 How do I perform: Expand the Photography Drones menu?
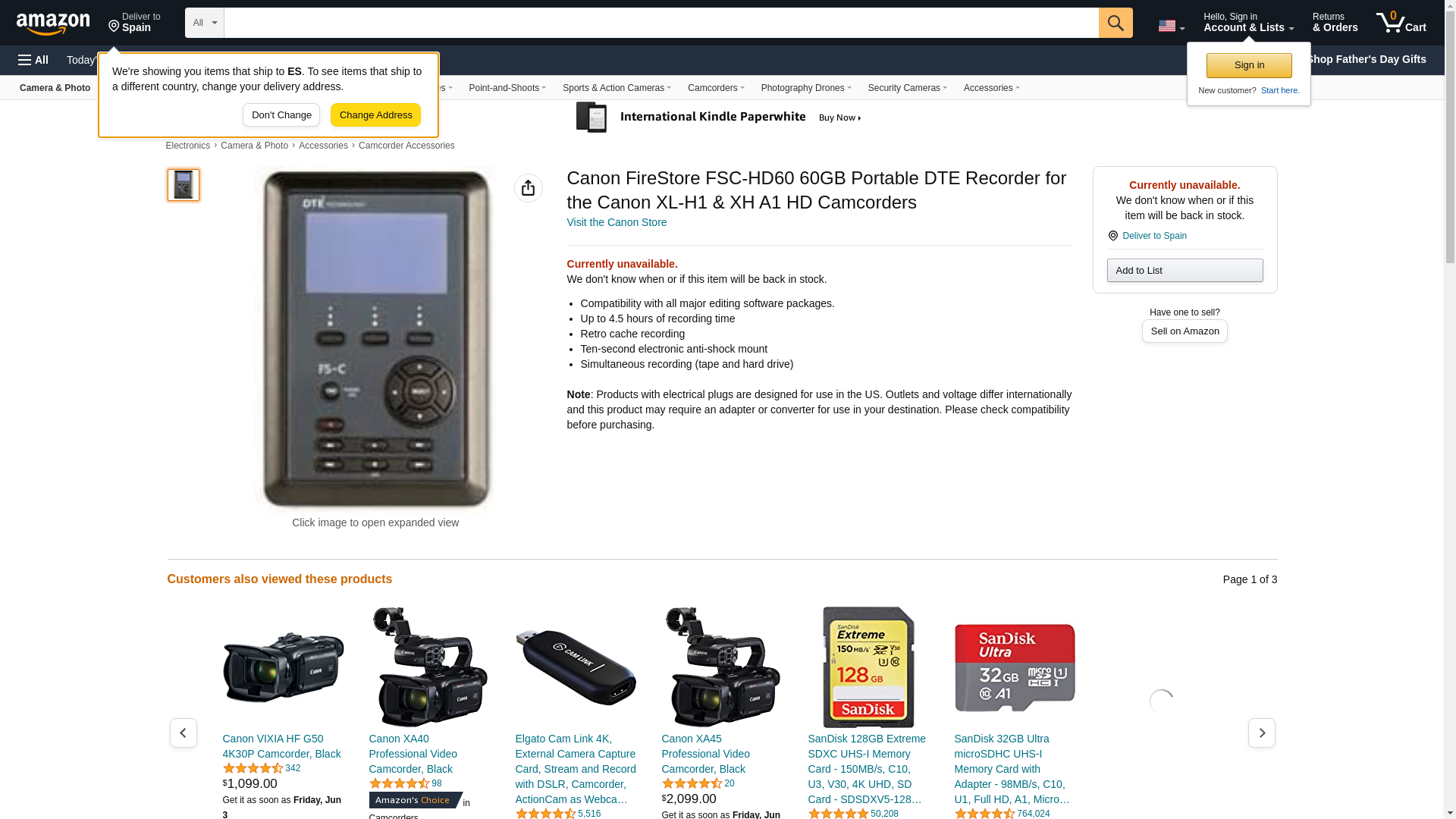tap(806, 88)
